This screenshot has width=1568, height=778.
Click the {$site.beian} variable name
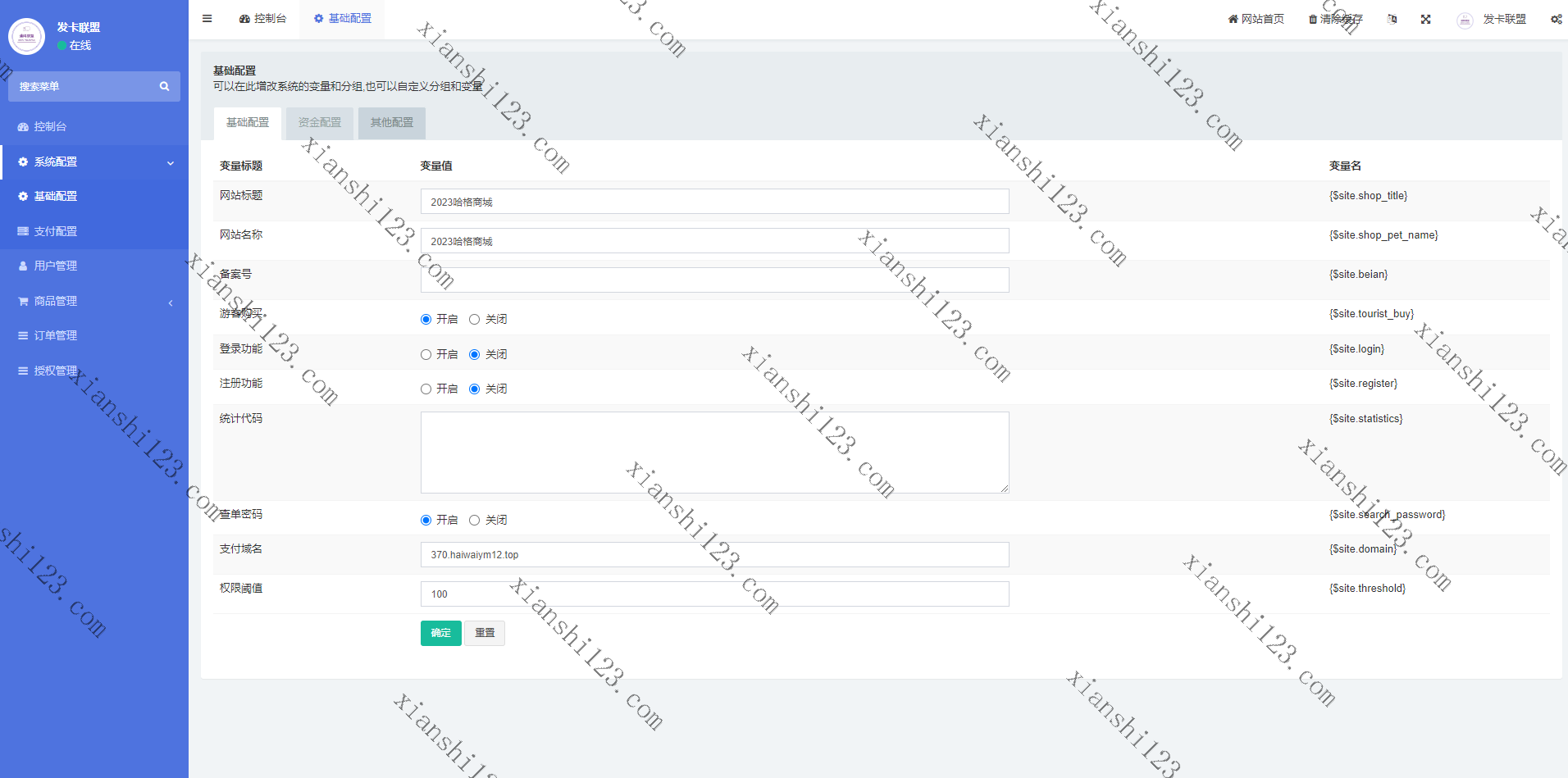(x=1358, y=275)
